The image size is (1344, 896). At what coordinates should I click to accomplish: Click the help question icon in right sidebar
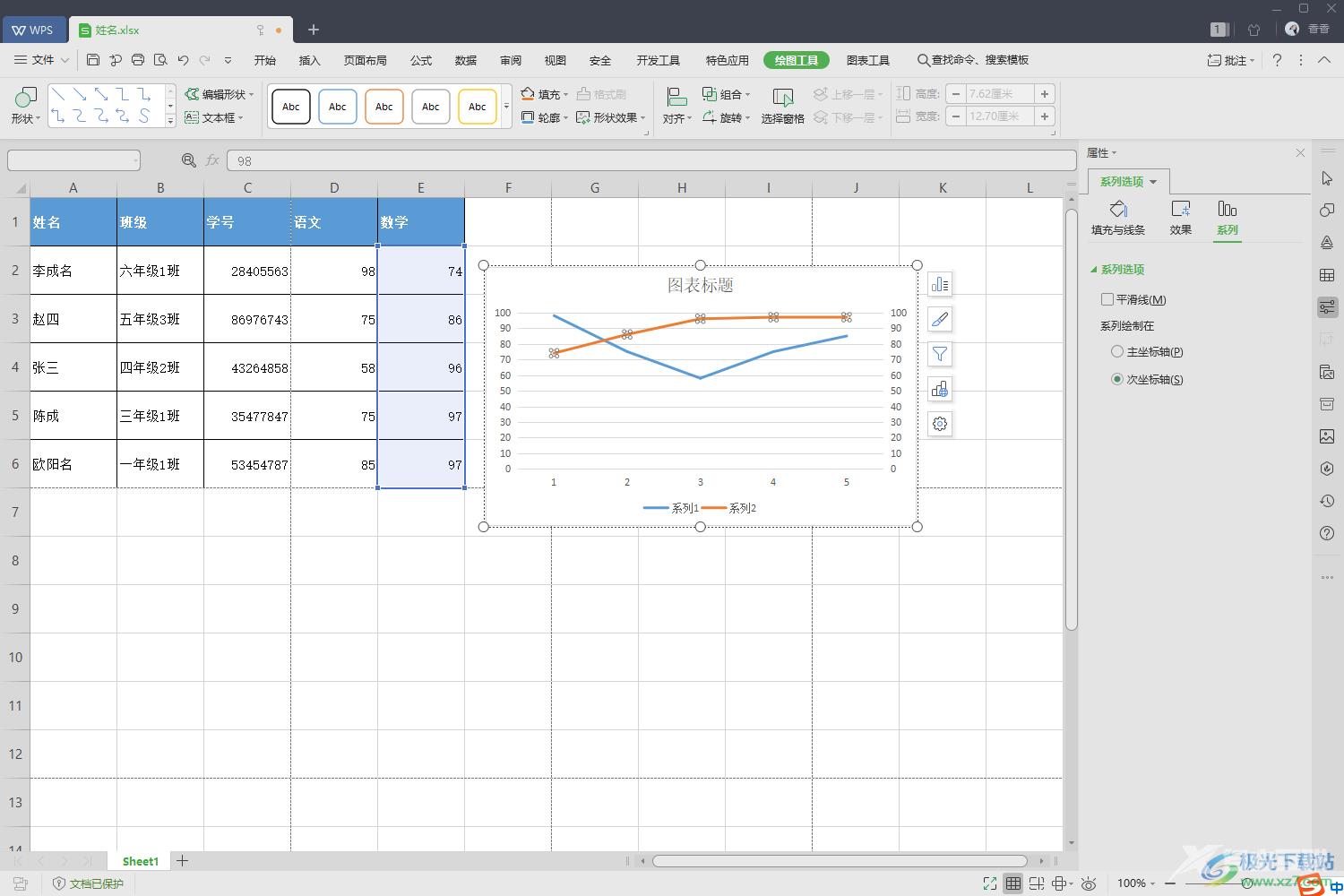pyautogui.click(x=1327, y=533)
